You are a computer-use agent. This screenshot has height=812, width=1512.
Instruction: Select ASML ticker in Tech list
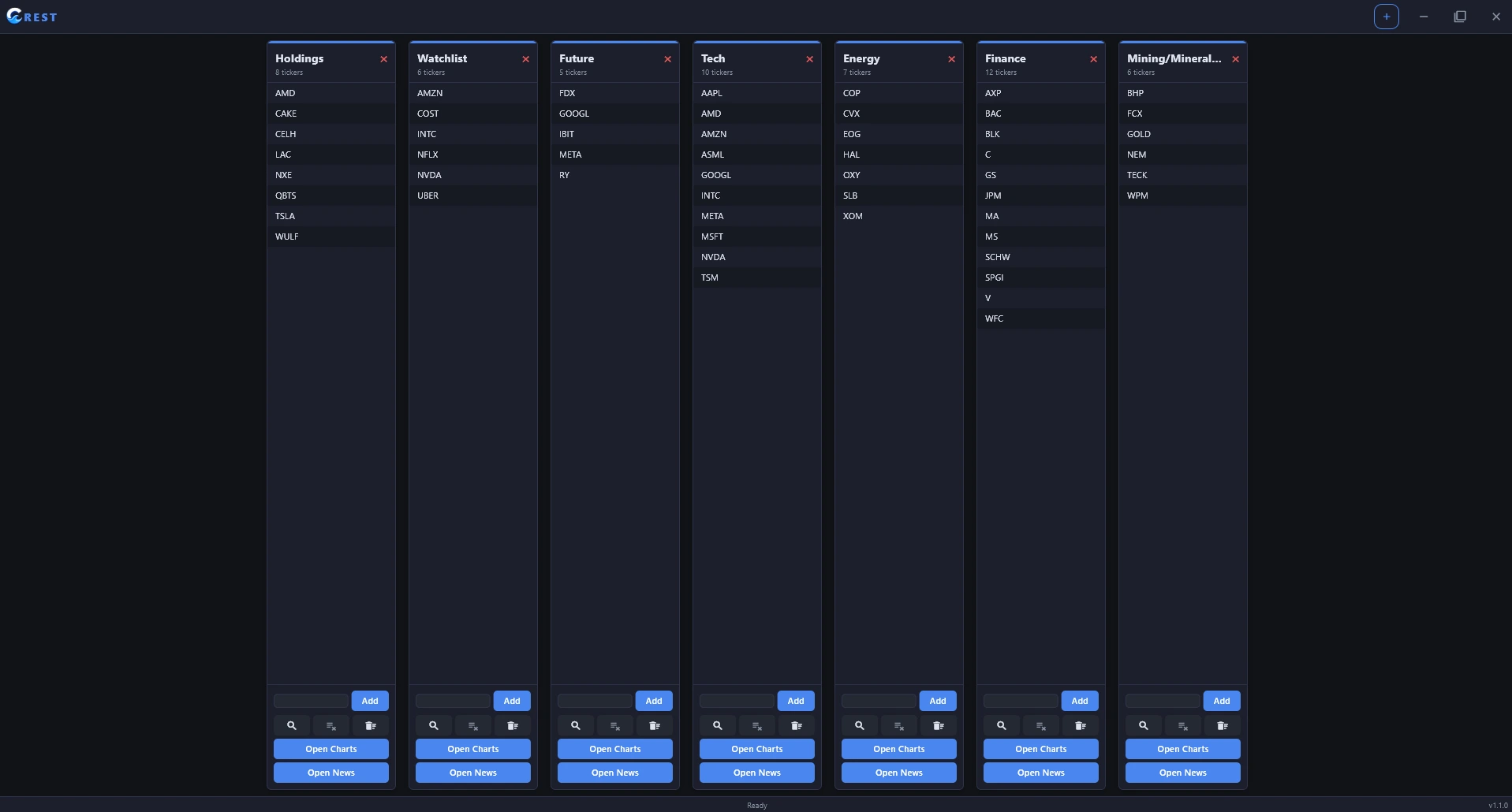click(757, 155)
